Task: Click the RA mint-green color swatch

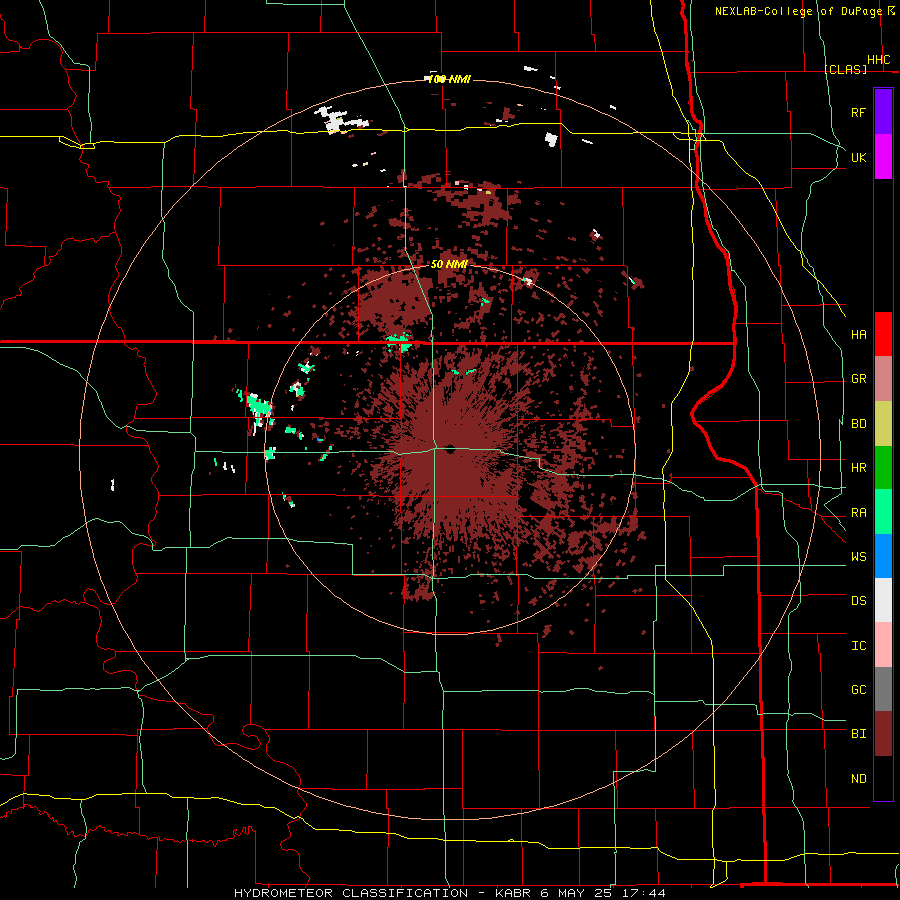Action: (x=883, y=512)
